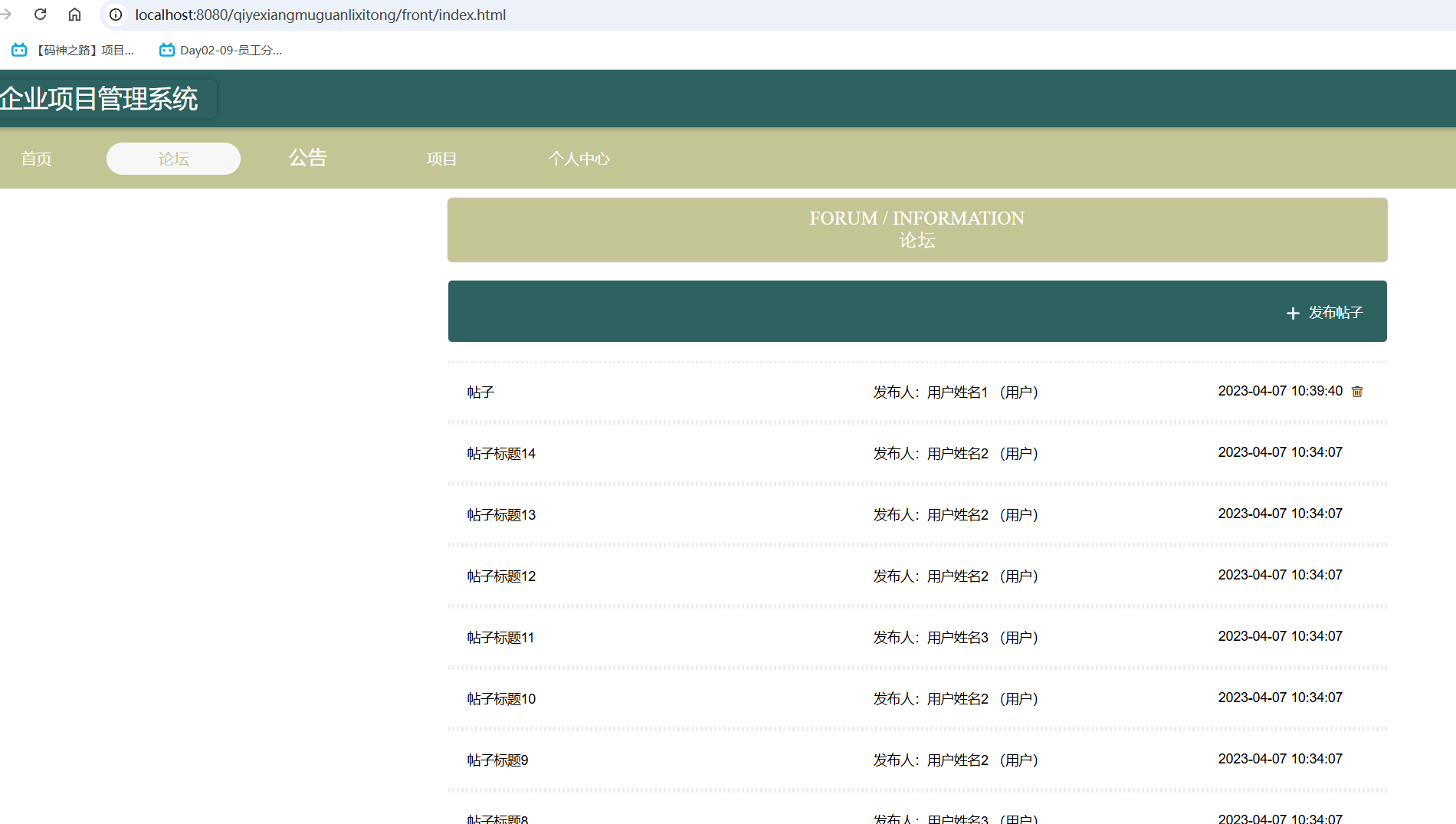Click the timestamp on 帖子标题10 row
The height and width of the screenshot is (824, 1456).
click(1281, 698)
